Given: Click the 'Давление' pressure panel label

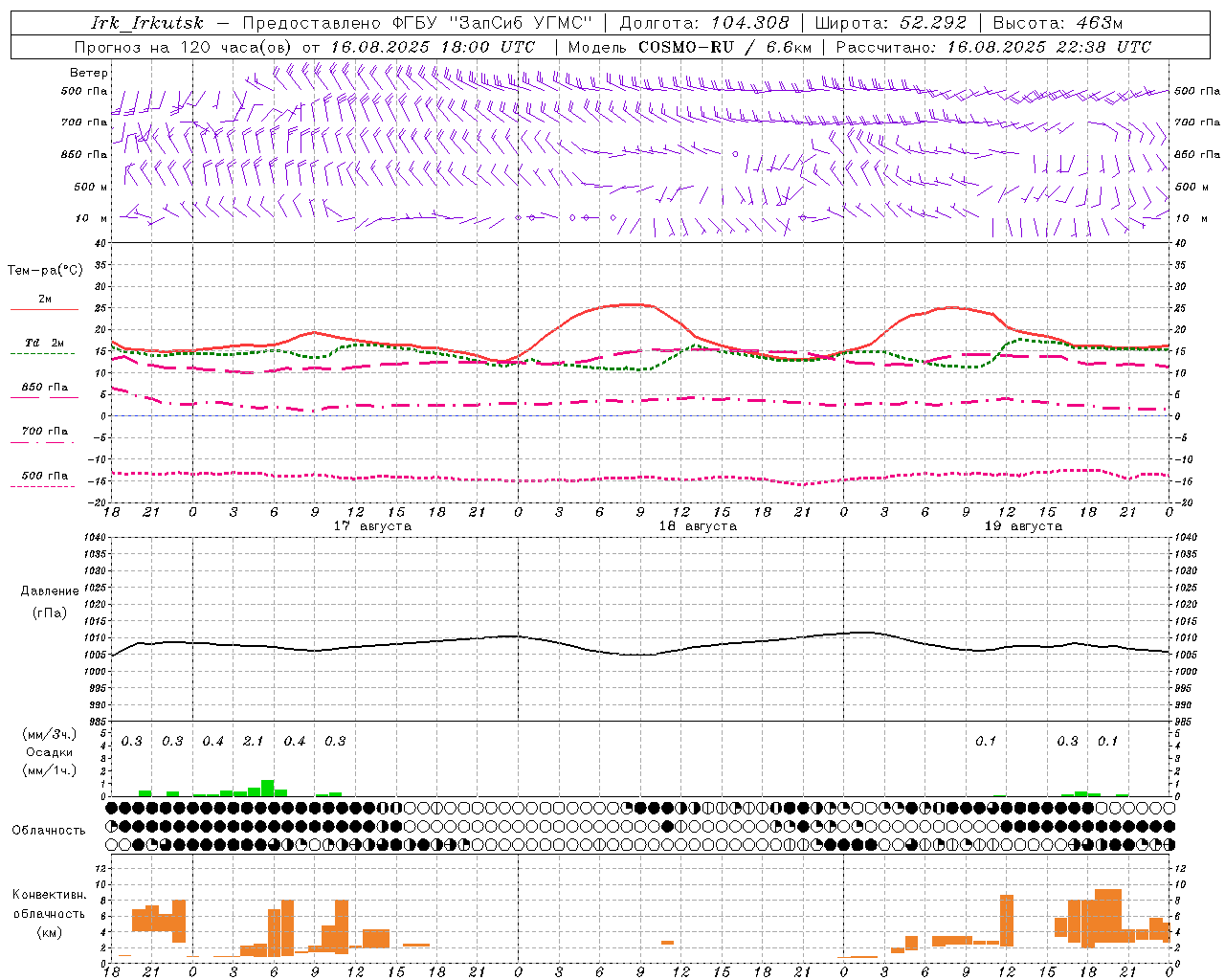Looking at the screenshot, I should (50, 591).
